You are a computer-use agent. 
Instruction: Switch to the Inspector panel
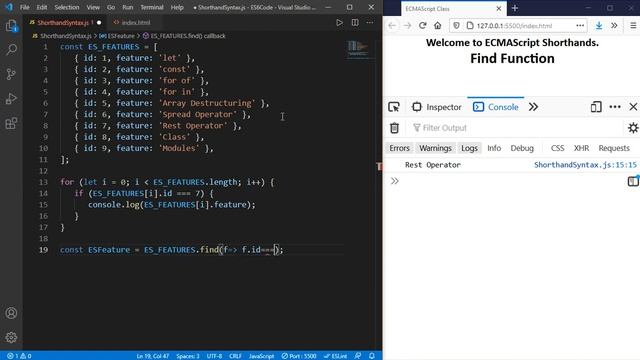437,107
